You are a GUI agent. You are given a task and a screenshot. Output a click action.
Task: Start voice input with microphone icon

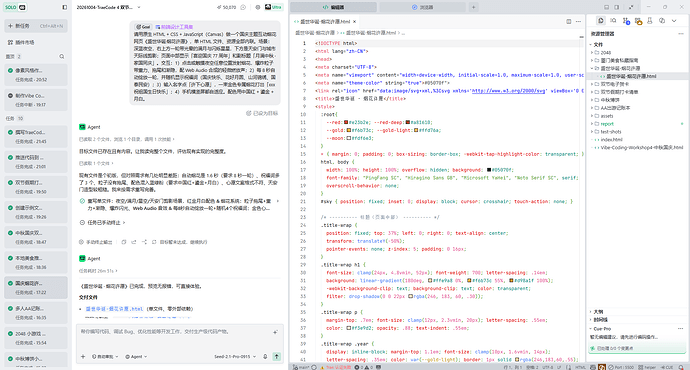[x=265, y=357]
